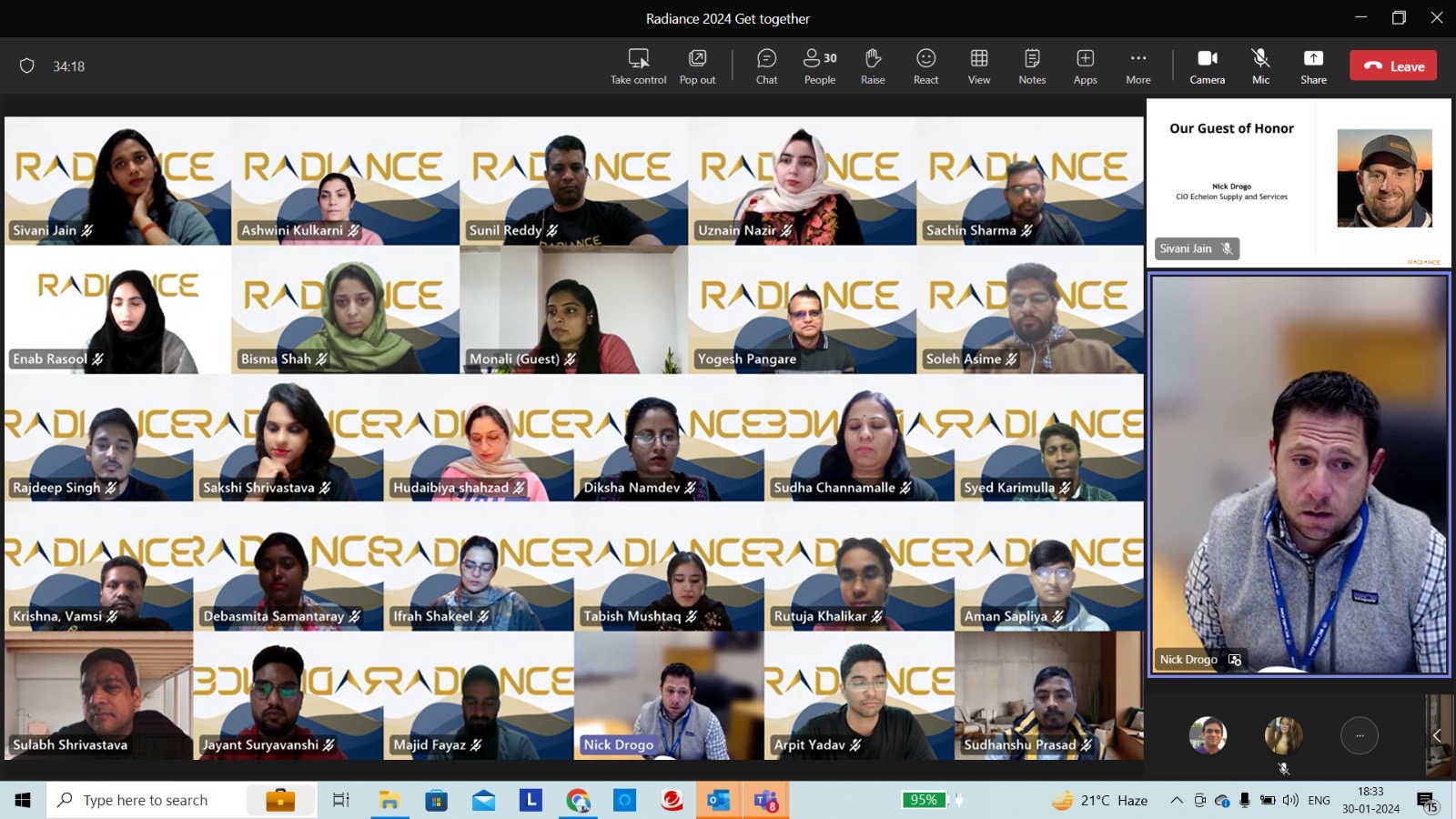
Task: Select Nick Drogo's pinned video tile
Action: click(x=1299, y=475)
